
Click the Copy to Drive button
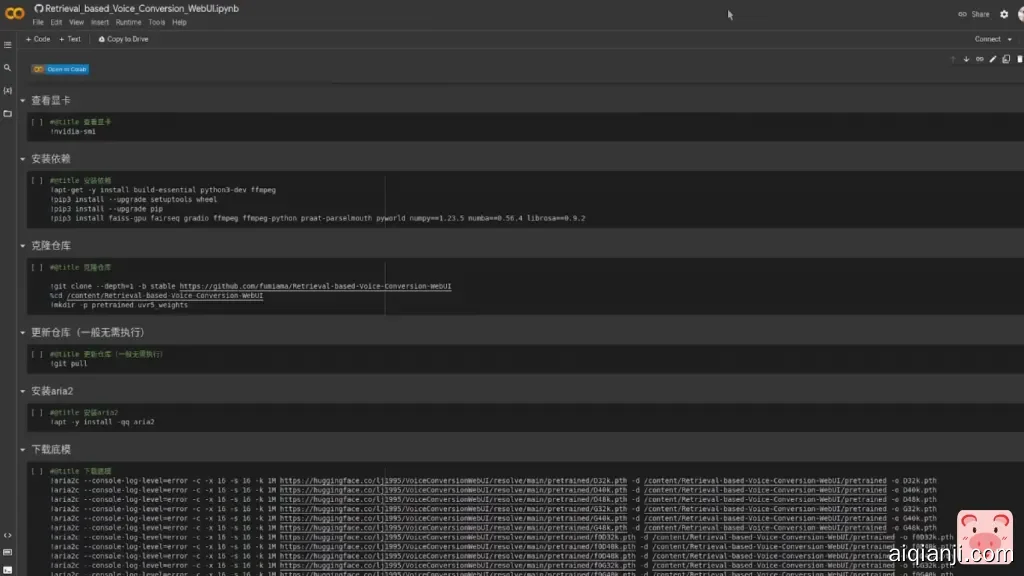[123, 39]
